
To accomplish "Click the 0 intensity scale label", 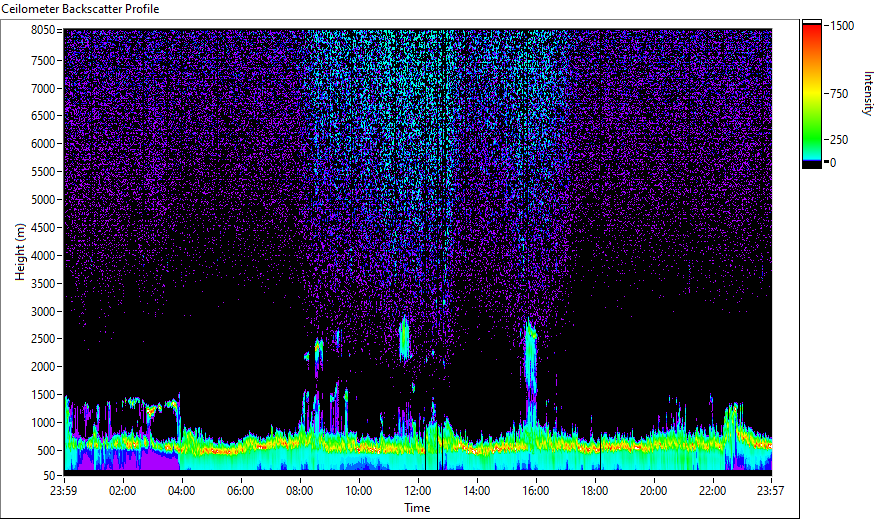I will coord(833,163).
